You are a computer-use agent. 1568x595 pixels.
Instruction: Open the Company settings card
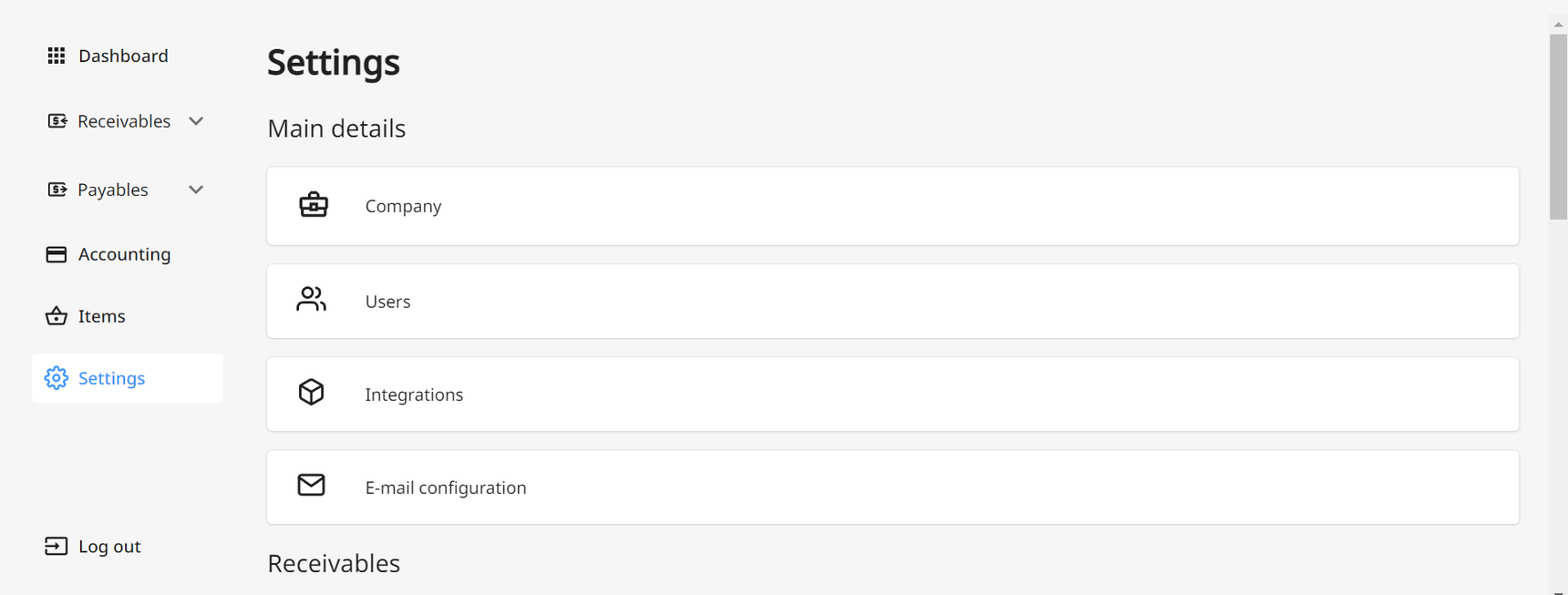point(892,206)
